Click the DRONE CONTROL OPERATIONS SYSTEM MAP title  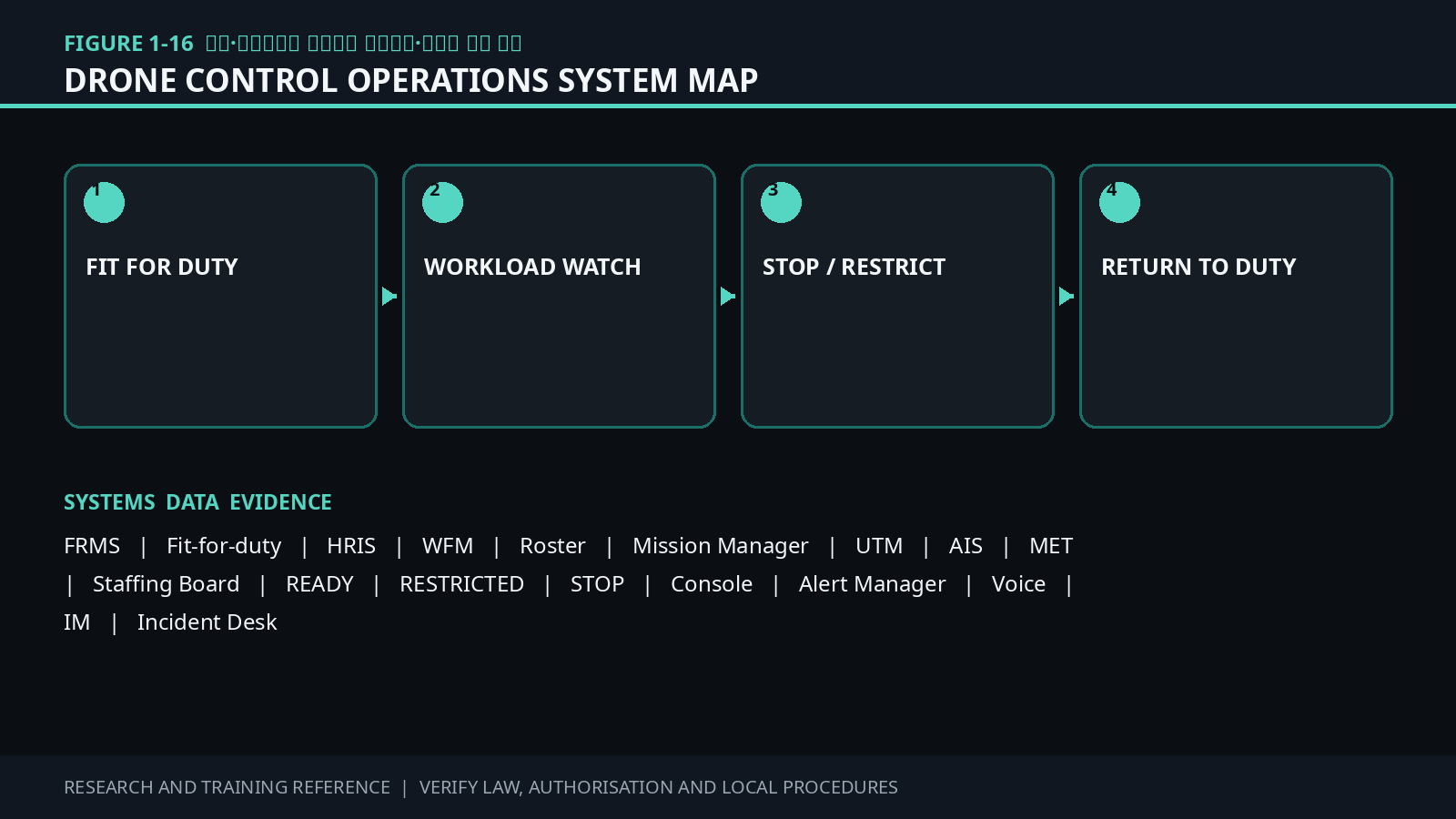click(411, 80)
